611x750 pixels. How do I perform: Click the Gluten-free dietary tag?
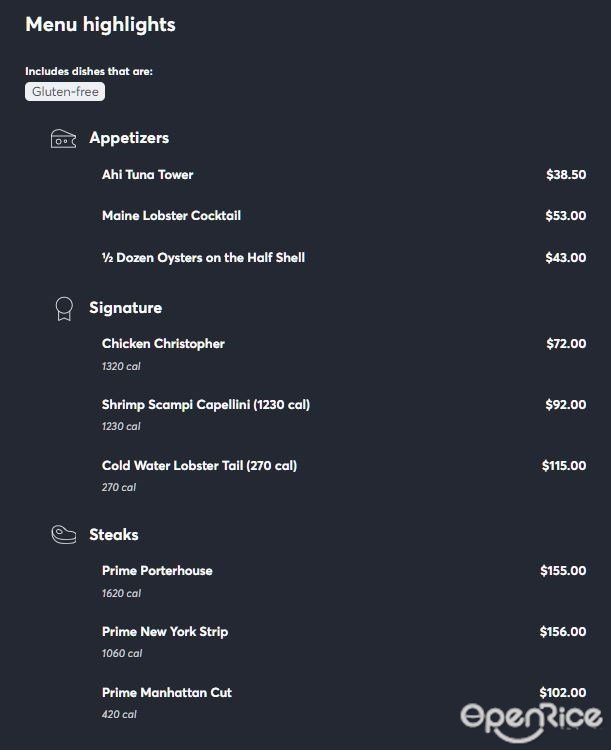[x=65, y=92]
